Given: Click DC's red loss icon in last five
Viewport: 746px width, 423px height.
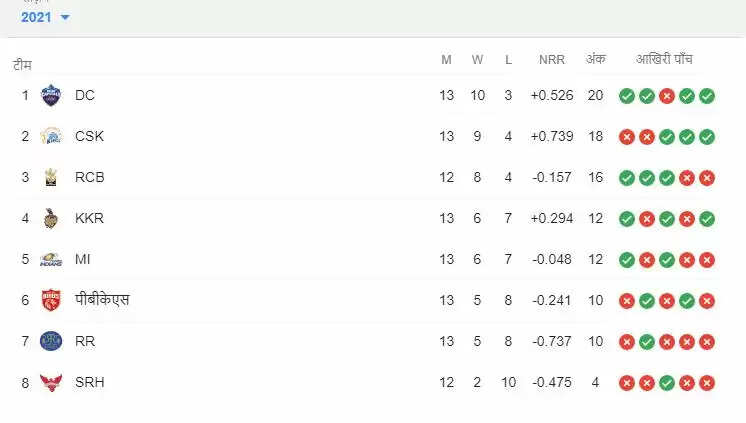Looking at the screenshot, I should click(x=667, y=96).
